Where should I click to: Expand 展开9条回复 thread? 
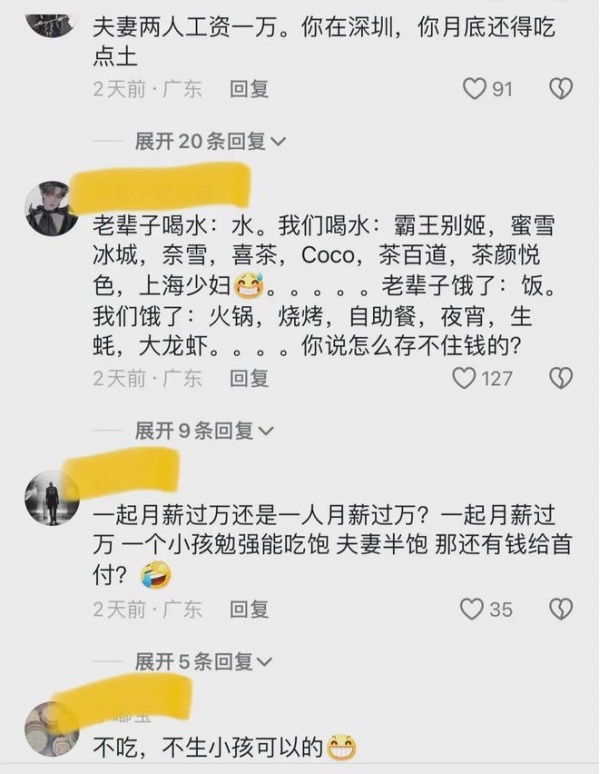[x=204, y=431]
